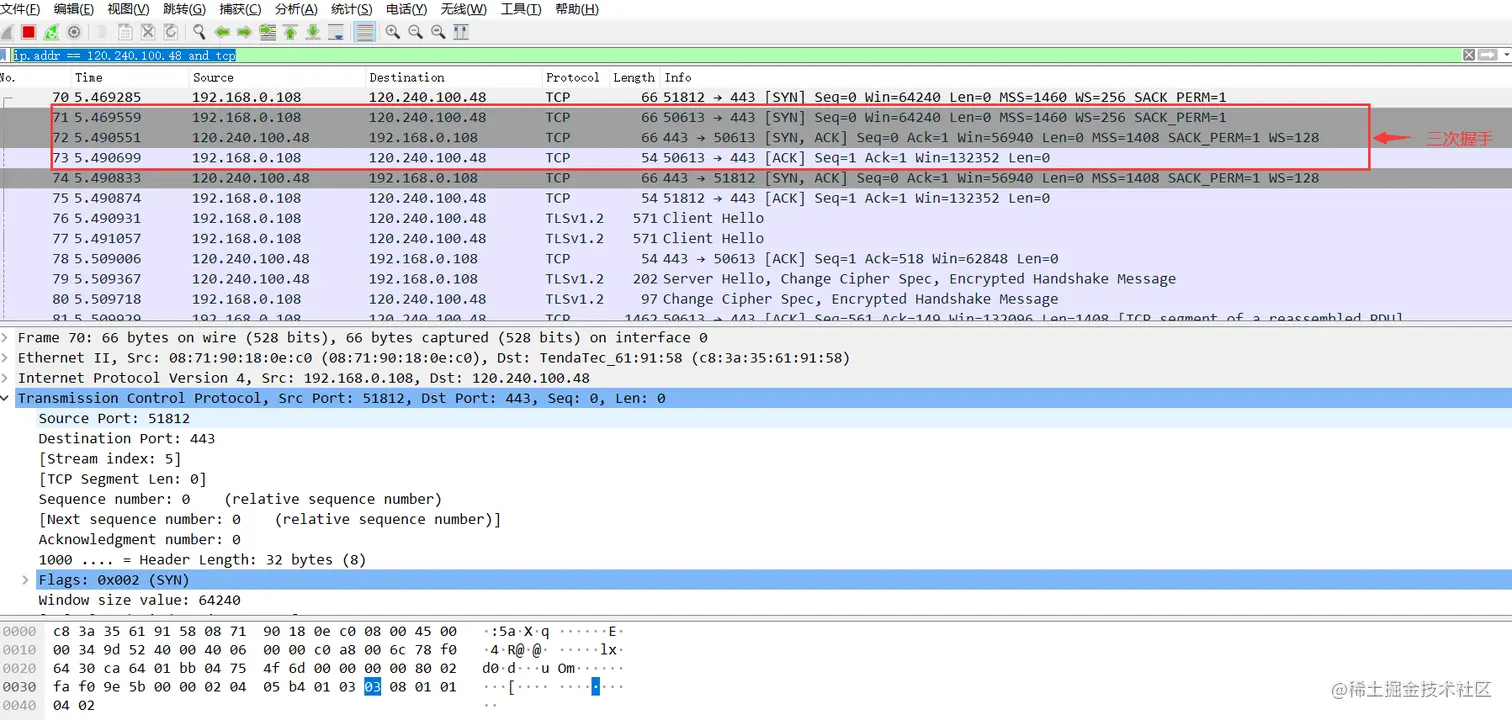Select packet 80 Change Cipher Spec row
Image resolution: width=1512 pixels, height=720 pixels.
756,299
